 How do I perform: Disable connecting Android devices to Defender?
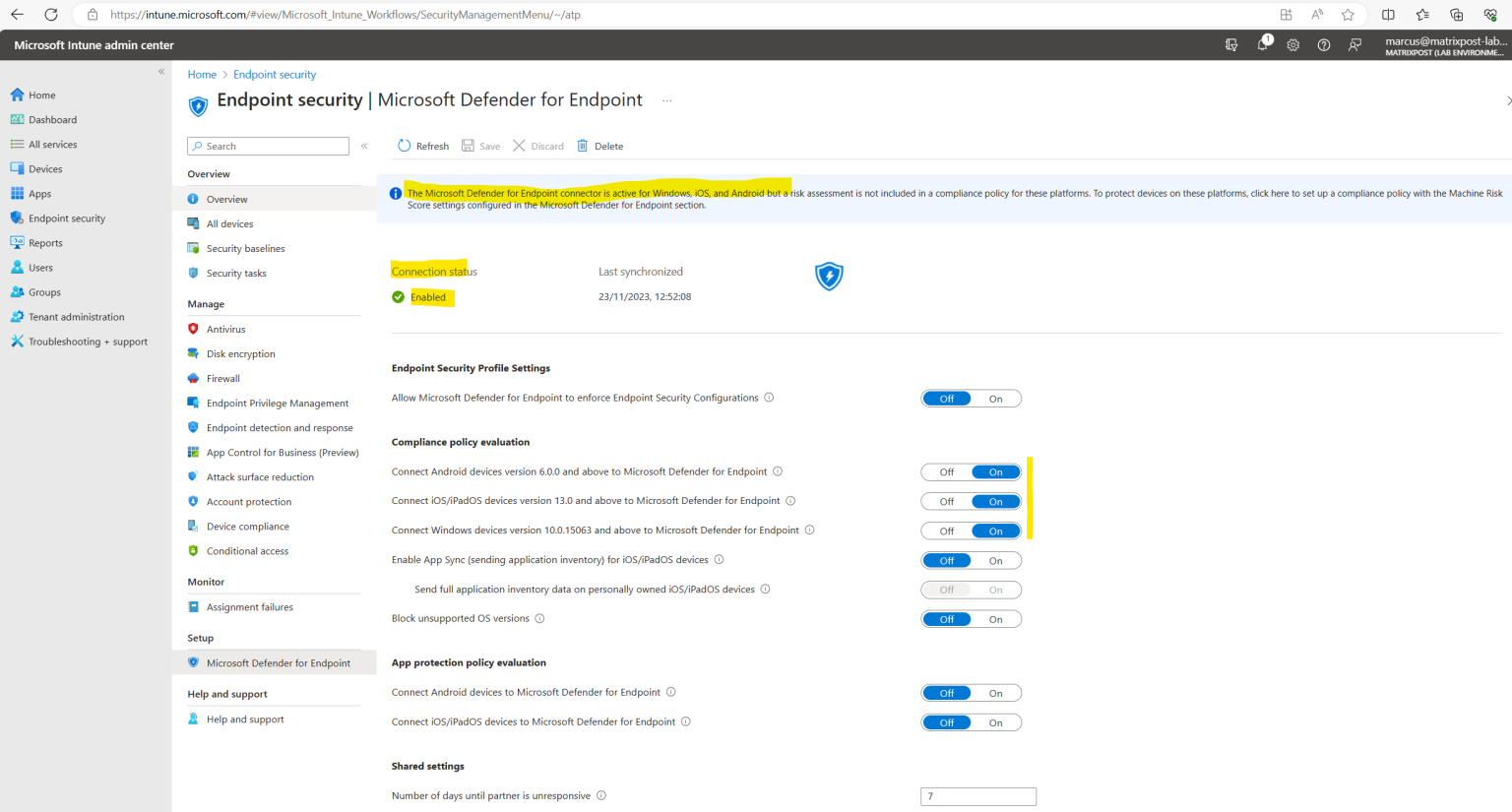tap(946, 471)
